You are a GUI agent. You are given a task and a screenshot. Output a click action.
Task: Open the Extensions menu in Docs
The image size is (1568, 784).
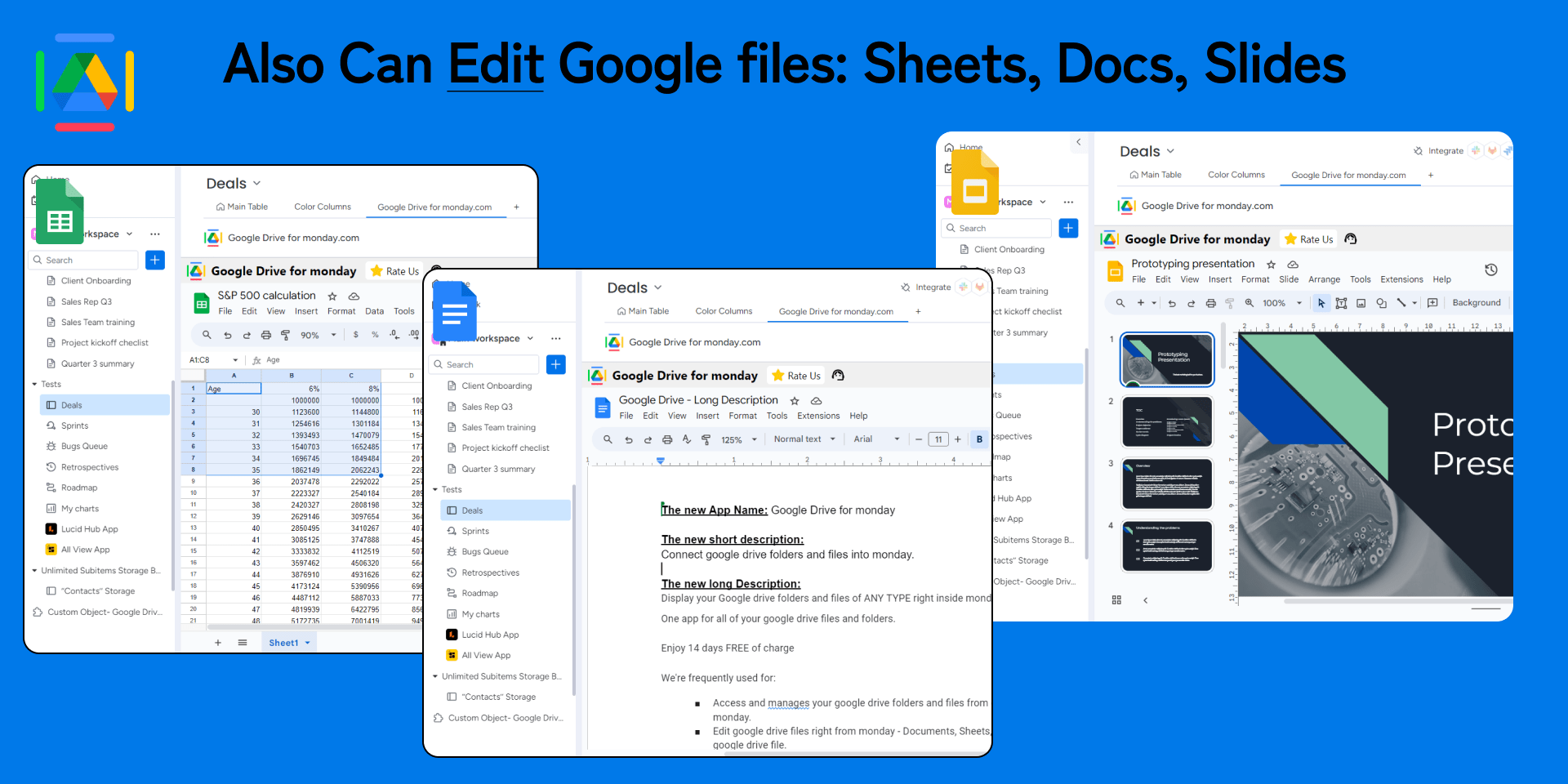tap(818, 416)
